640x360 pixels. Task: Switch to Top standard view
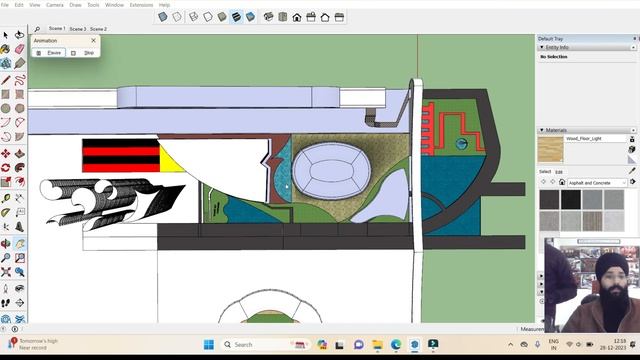tap(282, 17)
